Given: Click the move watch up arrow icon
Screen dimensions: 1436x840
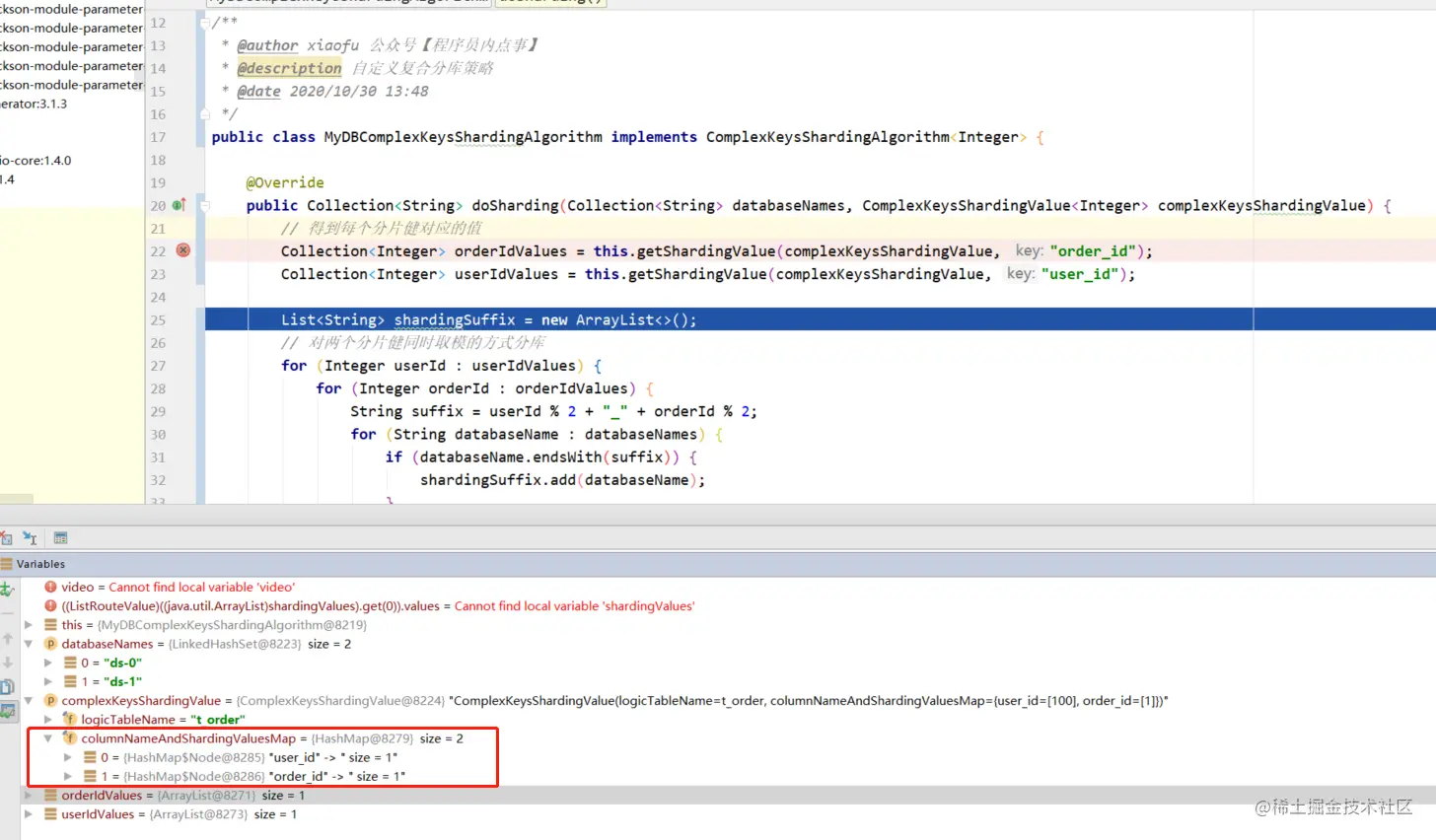Looking at the screenshot, I should pyautogui.click(x=7, y=639).
